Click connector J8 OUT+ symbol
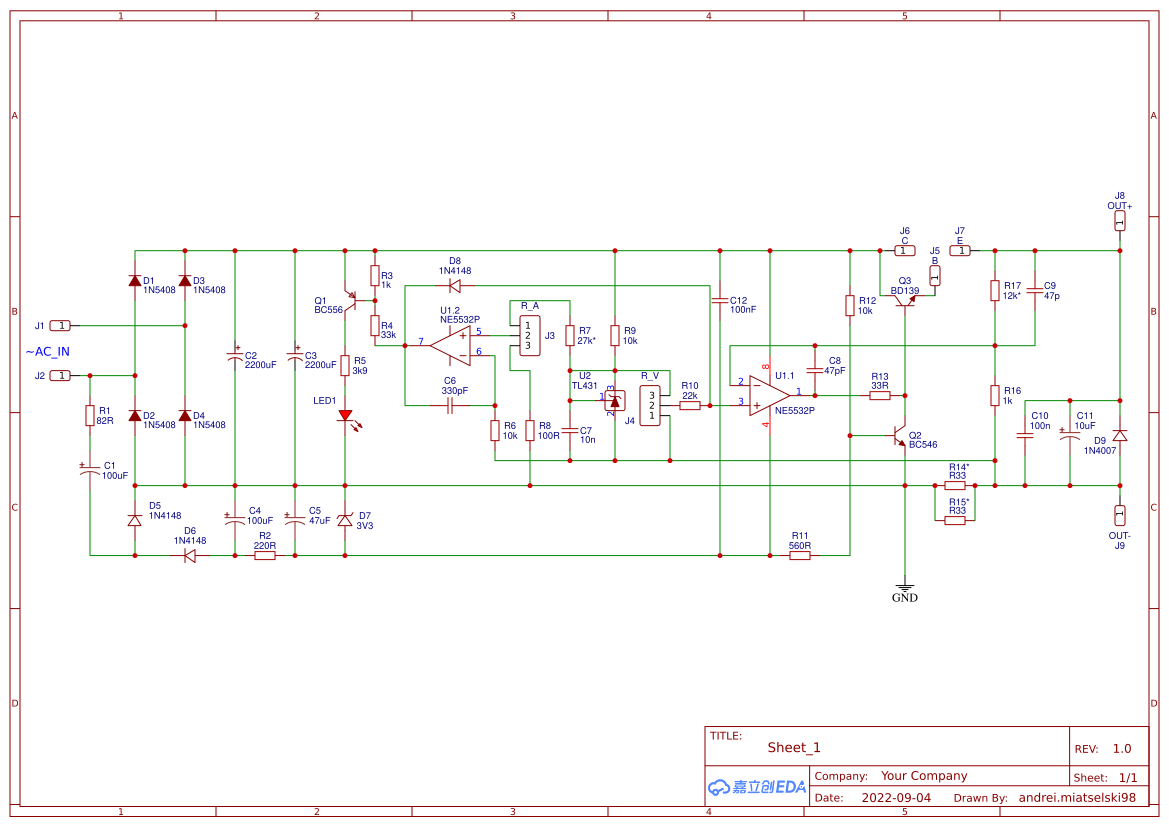The image size is (1169, 827). point(1119,220)
